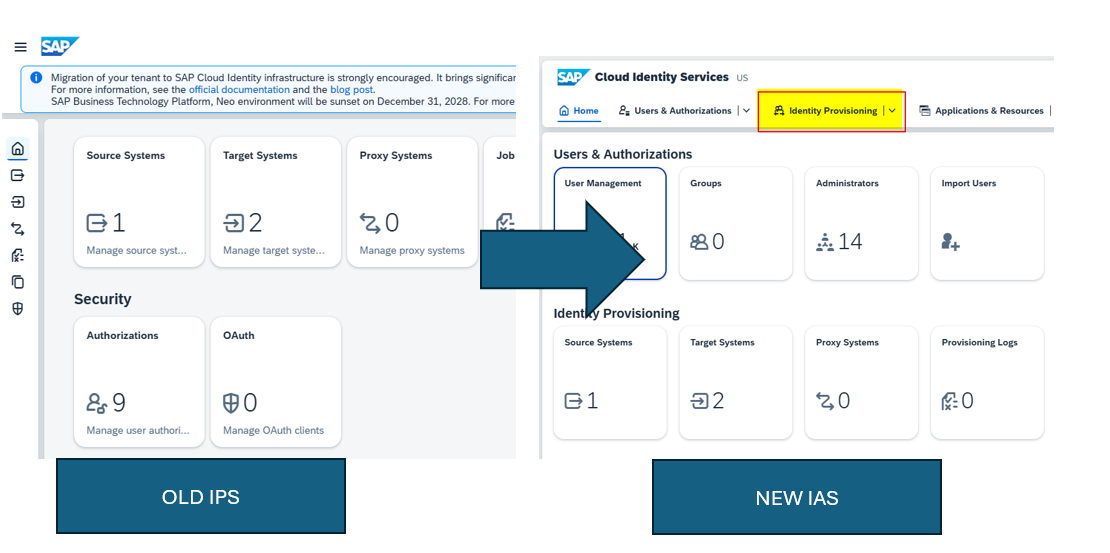This screenshot has height=553, width=1110.
Task: Expand Users & Authorizations dropdown arrow
Action: coord(746,110)
